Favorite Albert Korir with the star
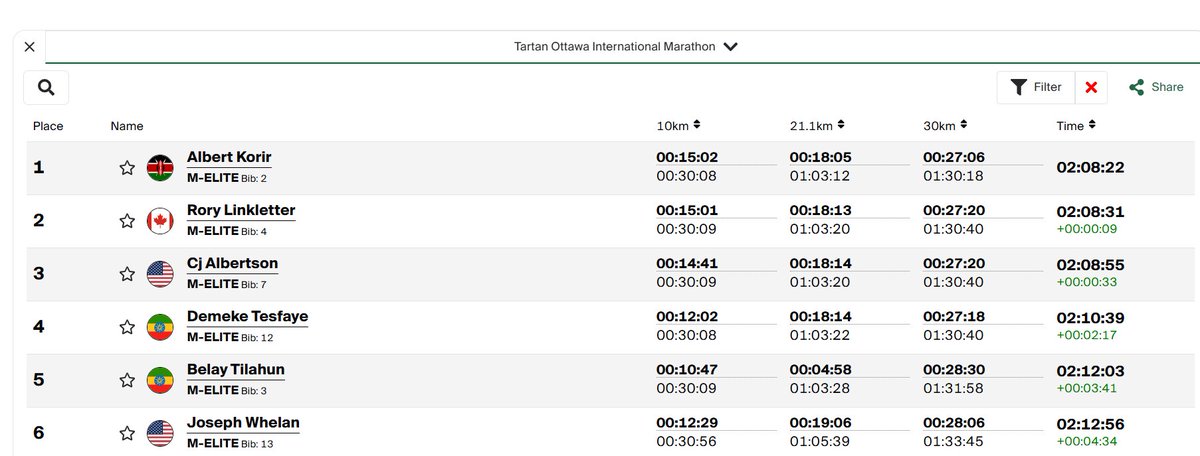 [x=127, y=168]
